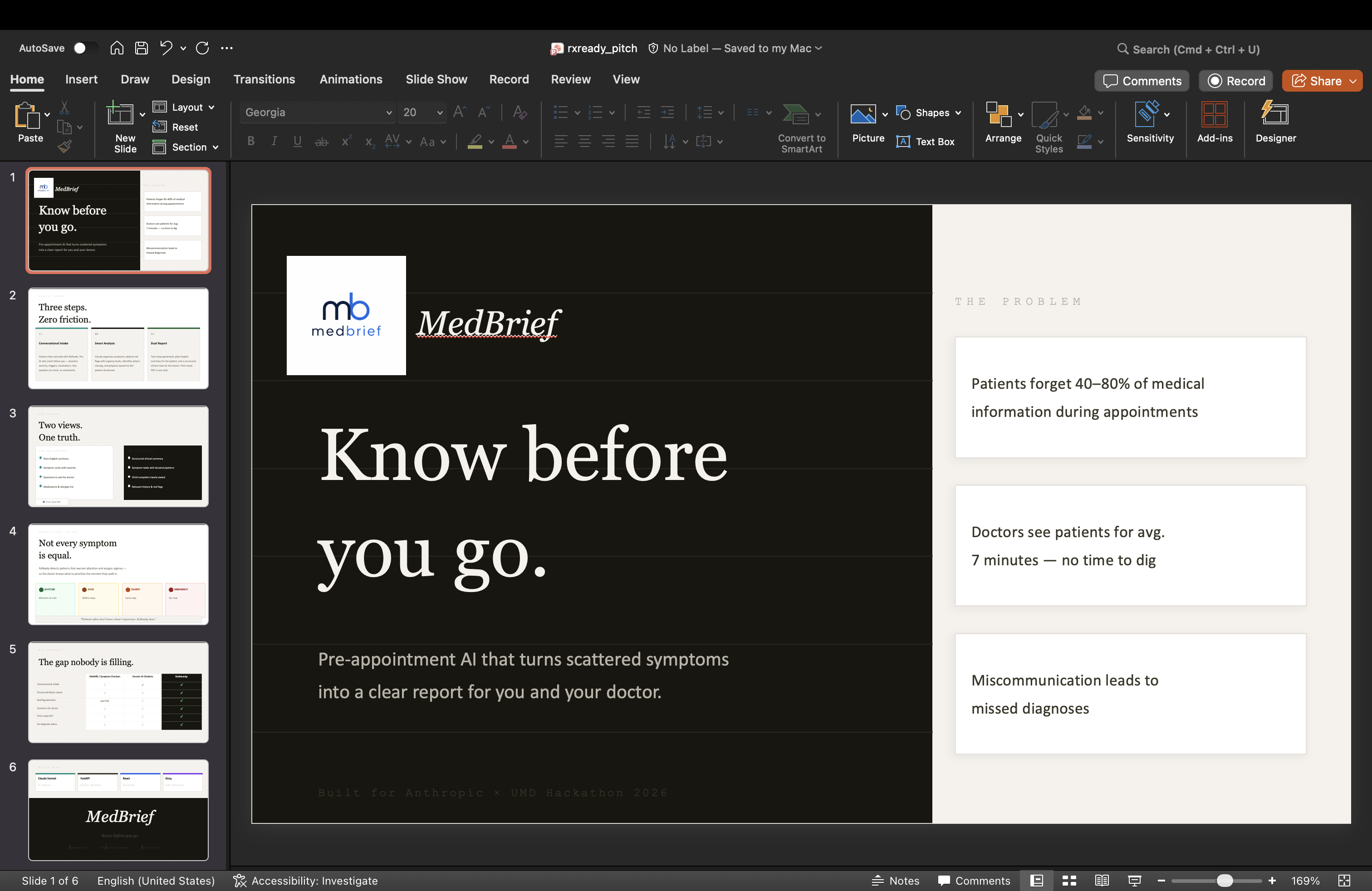Viewport: 1372px width, 891px height.
Task: Open the Georgia font name dropdown
Action: click(x=388, y=113)
